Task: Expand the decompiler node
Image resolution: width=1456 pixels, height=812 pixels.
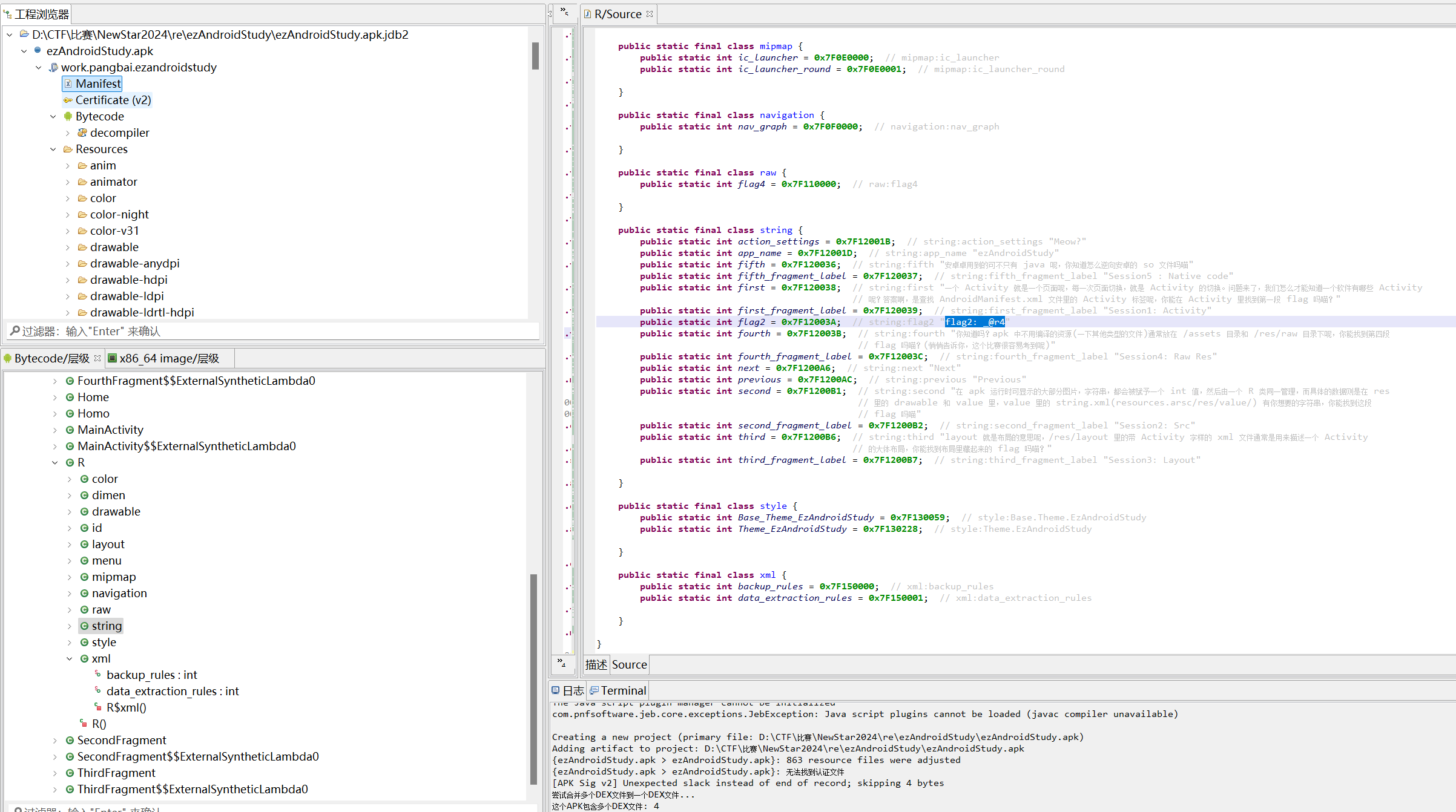Action: coord(68,133)
